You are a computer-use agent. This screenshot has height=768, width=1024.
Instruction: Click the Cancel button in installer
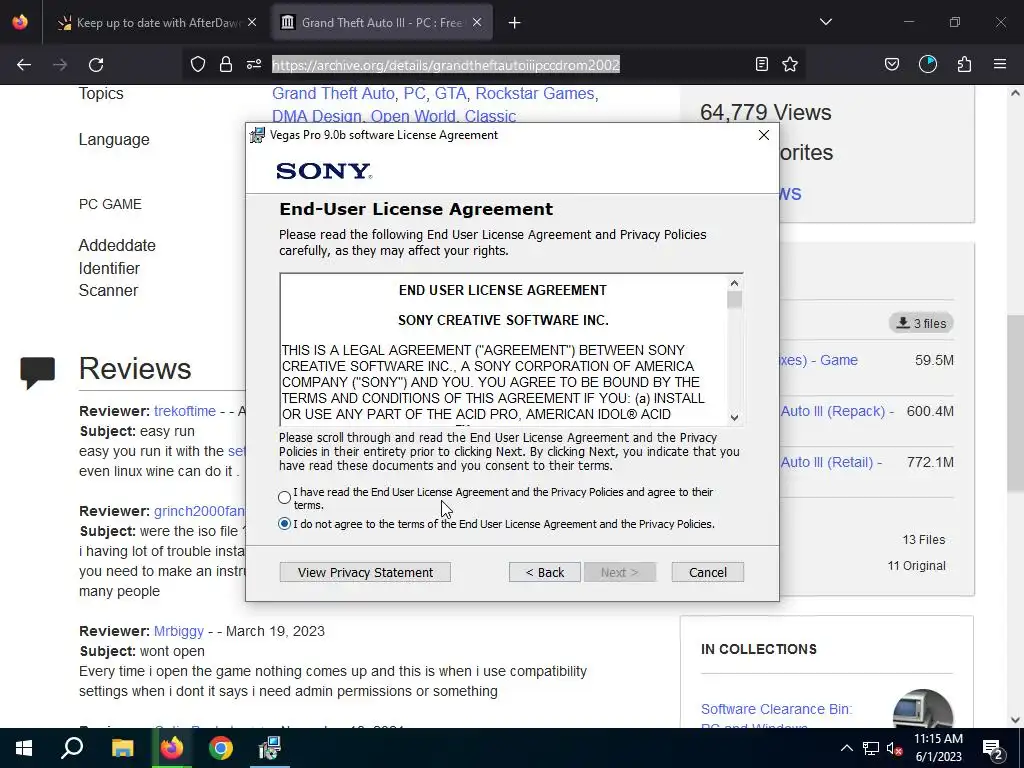(x=708, y=572)
